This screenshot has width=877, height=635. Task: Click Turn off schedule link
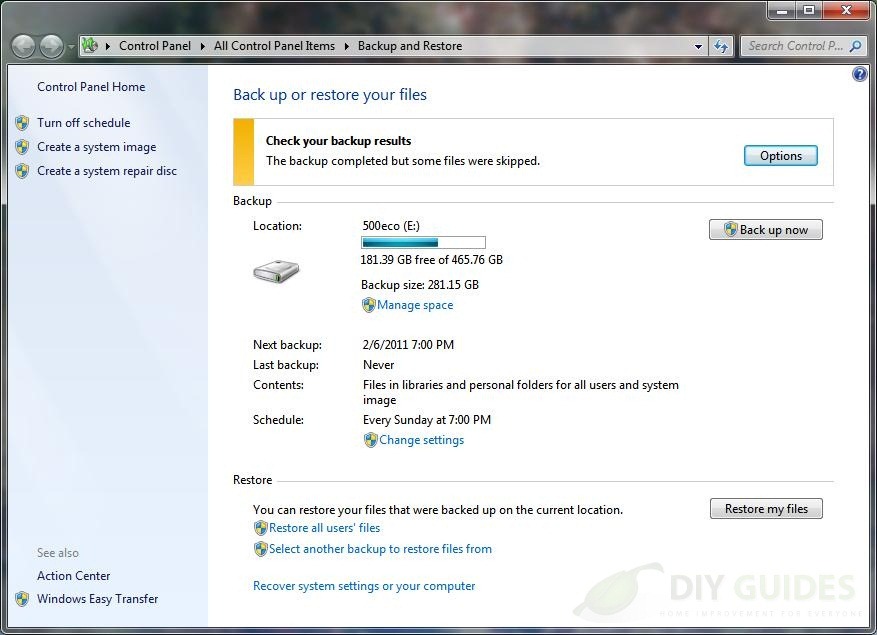(83, 123)
